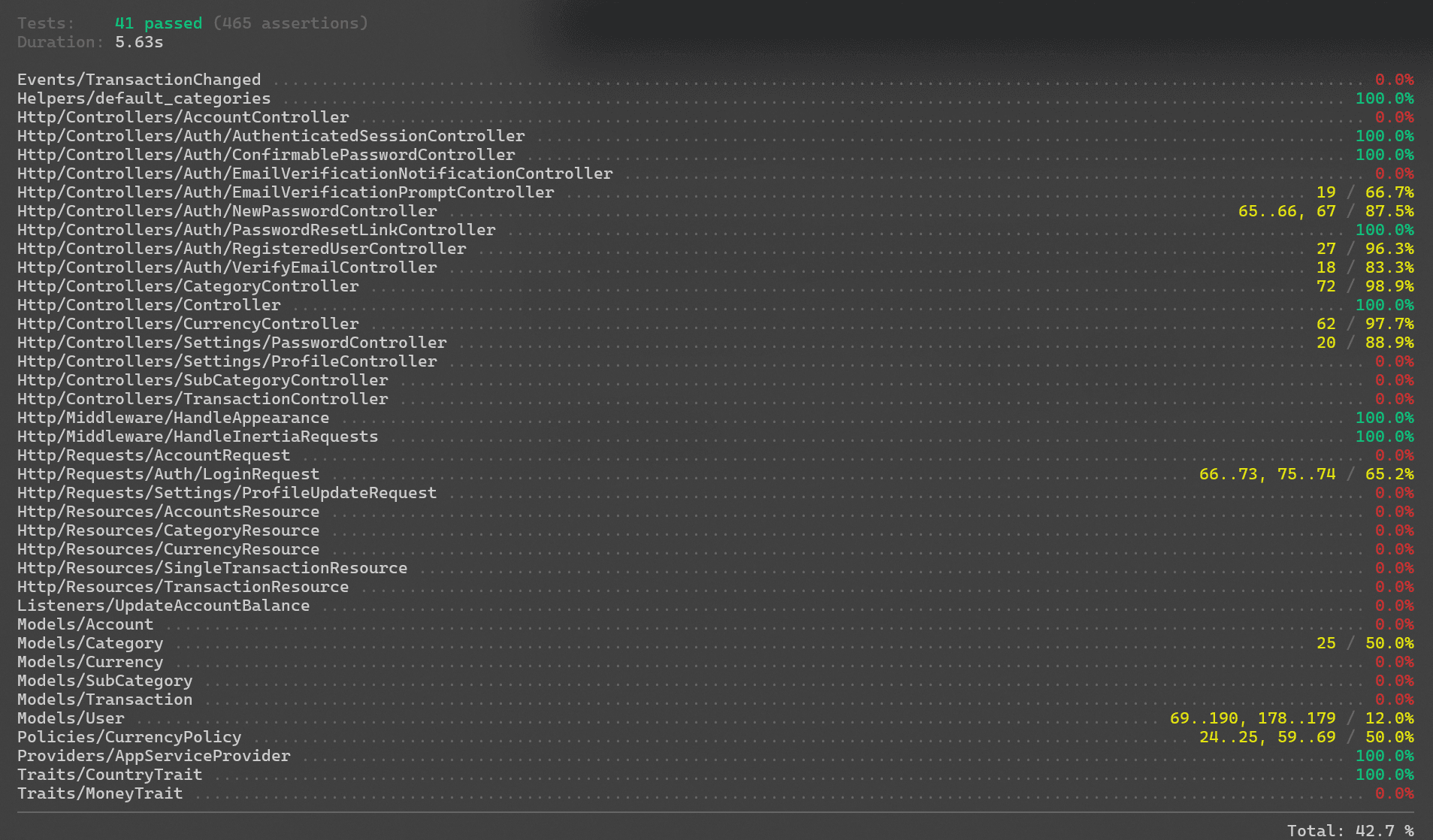Click Models/Category coverage value 50.0%
The width and height of the screenshot is (1433, 840).
pos(1389,643)
